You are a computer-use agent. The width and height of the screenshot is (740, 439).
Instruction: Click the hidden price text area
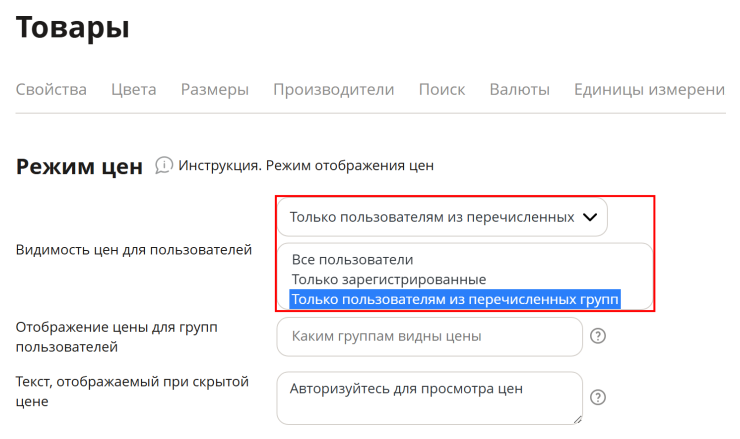point(429,398)
